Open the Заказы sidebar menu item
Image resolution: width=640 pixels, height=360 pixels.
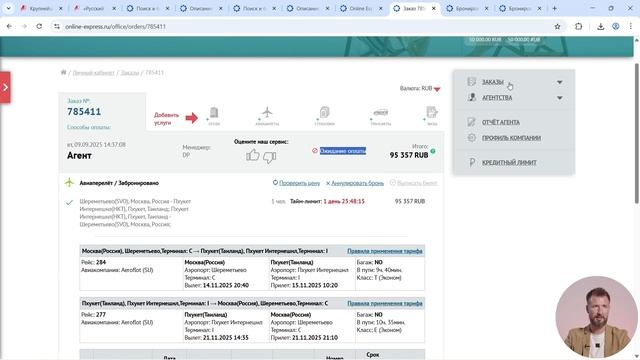click(493, 82)
